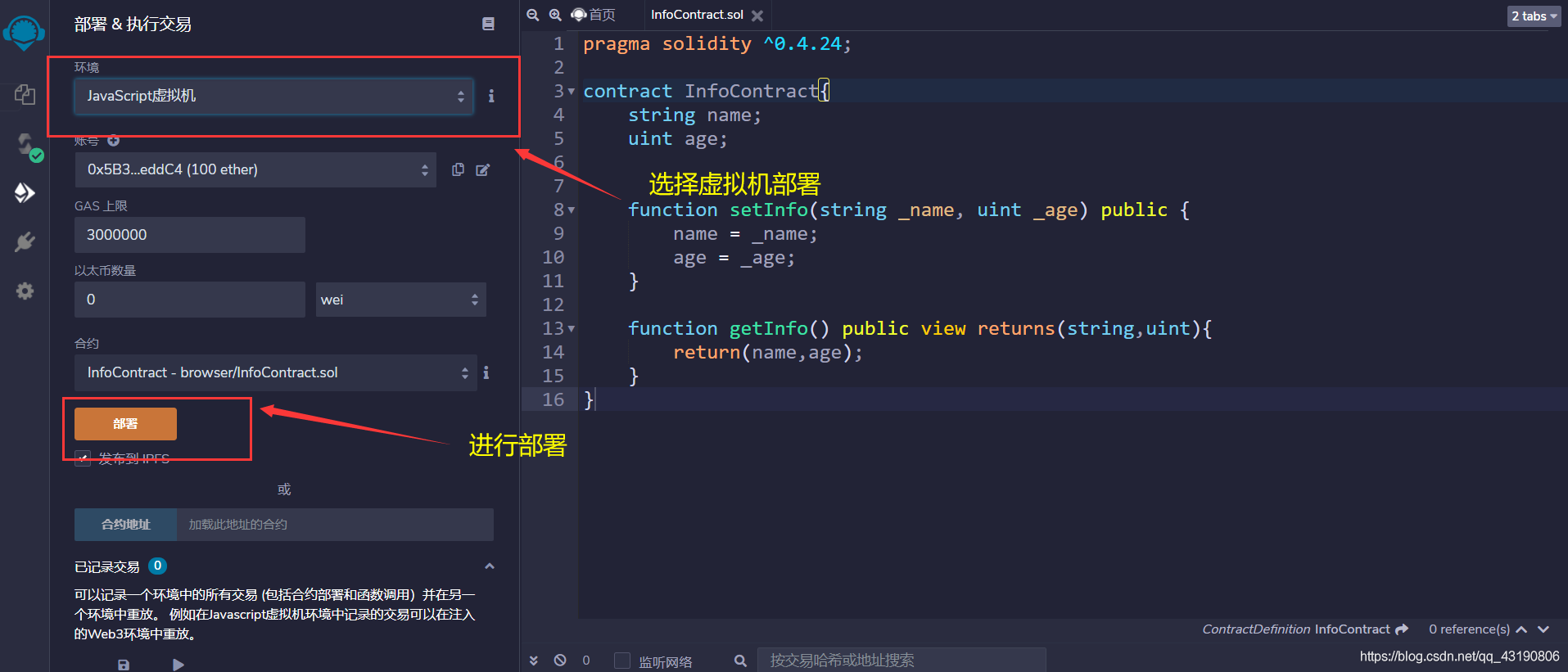
Task: Open documentation icon beside panel title
Action: (x=488, y=24)
